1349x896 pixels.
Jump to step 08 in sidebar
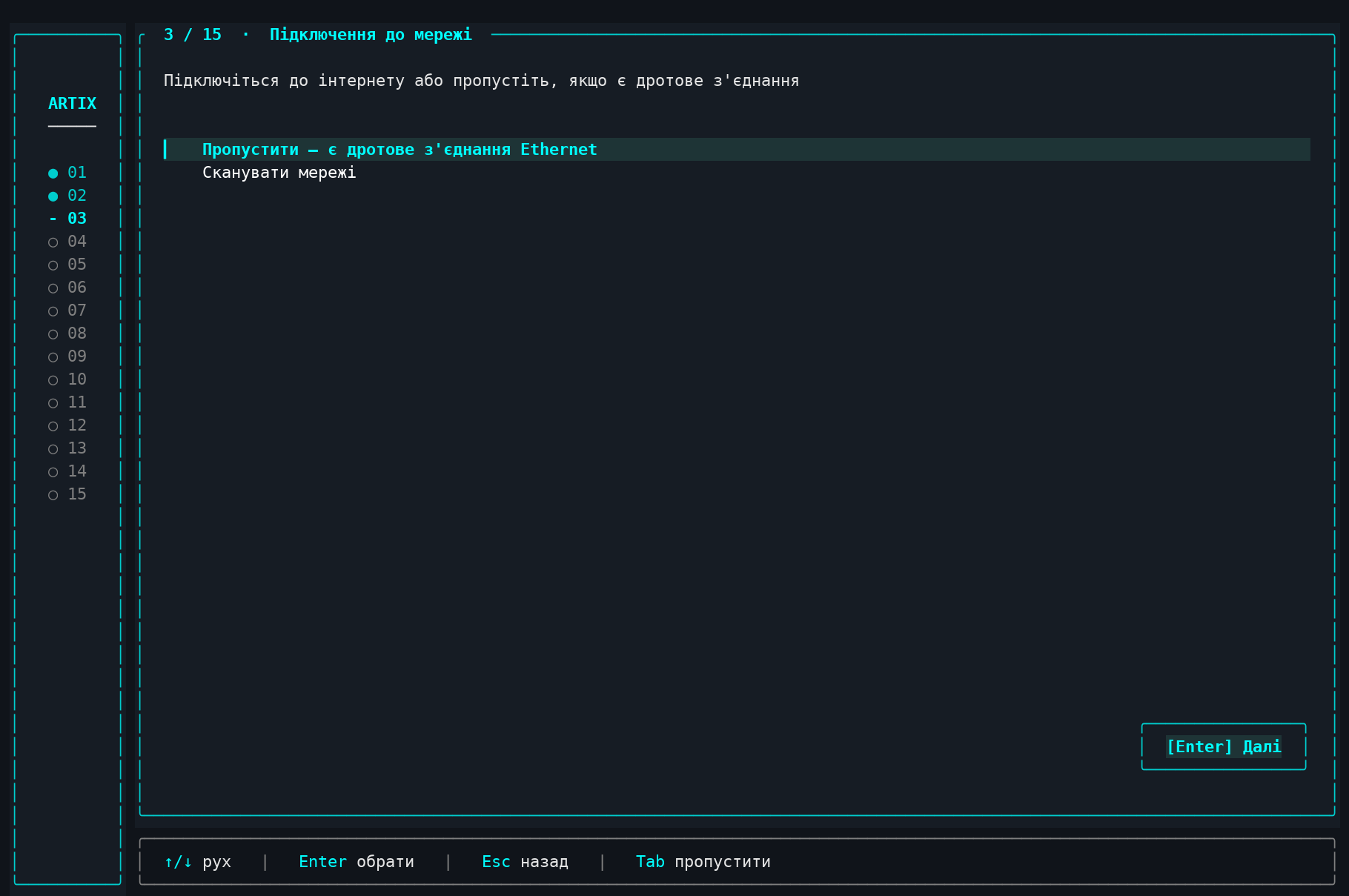[x=67, y=333]
